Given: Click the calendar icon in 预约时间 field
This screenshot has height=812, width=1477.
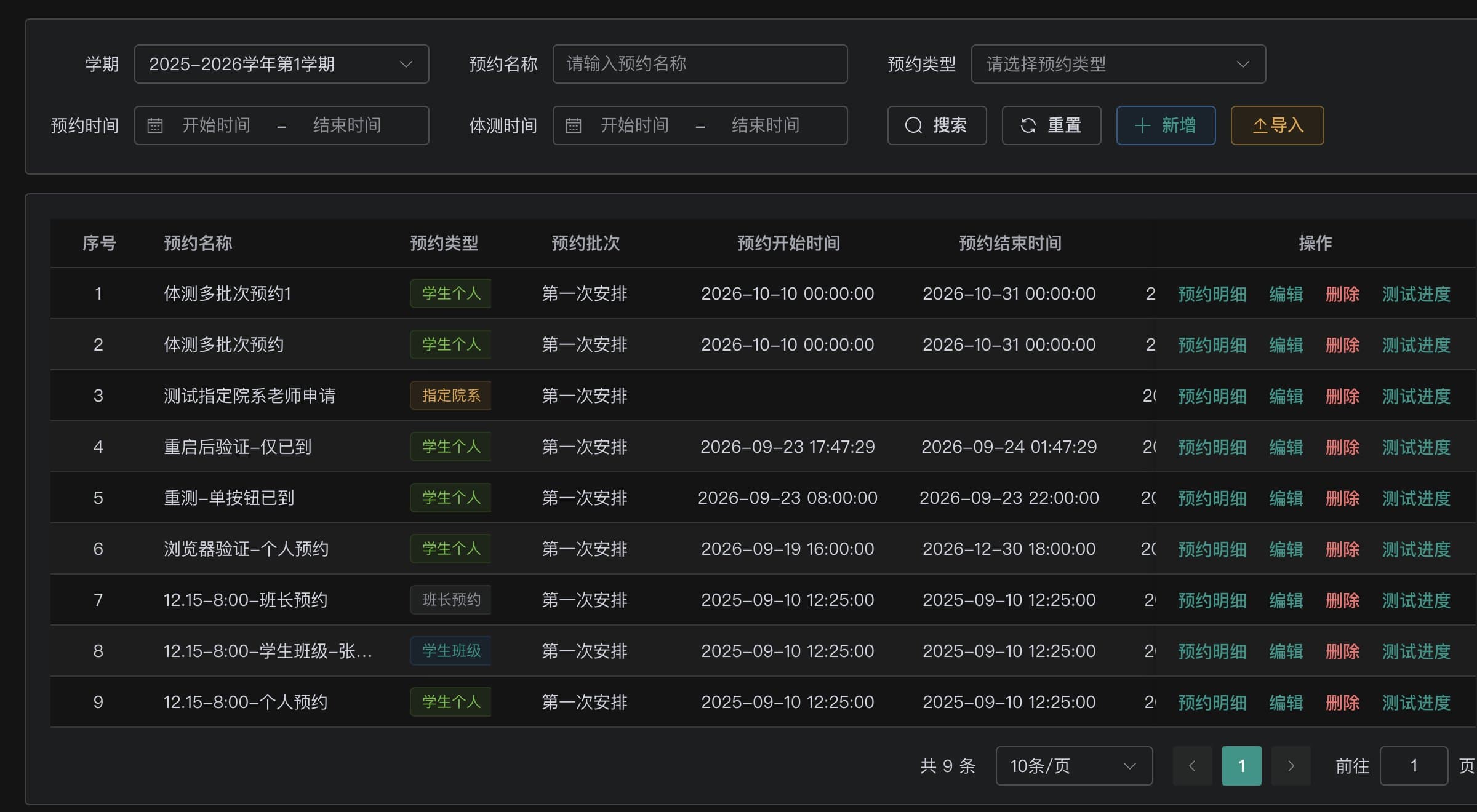Looking at the screenshot, I should (x=155, y=125).
